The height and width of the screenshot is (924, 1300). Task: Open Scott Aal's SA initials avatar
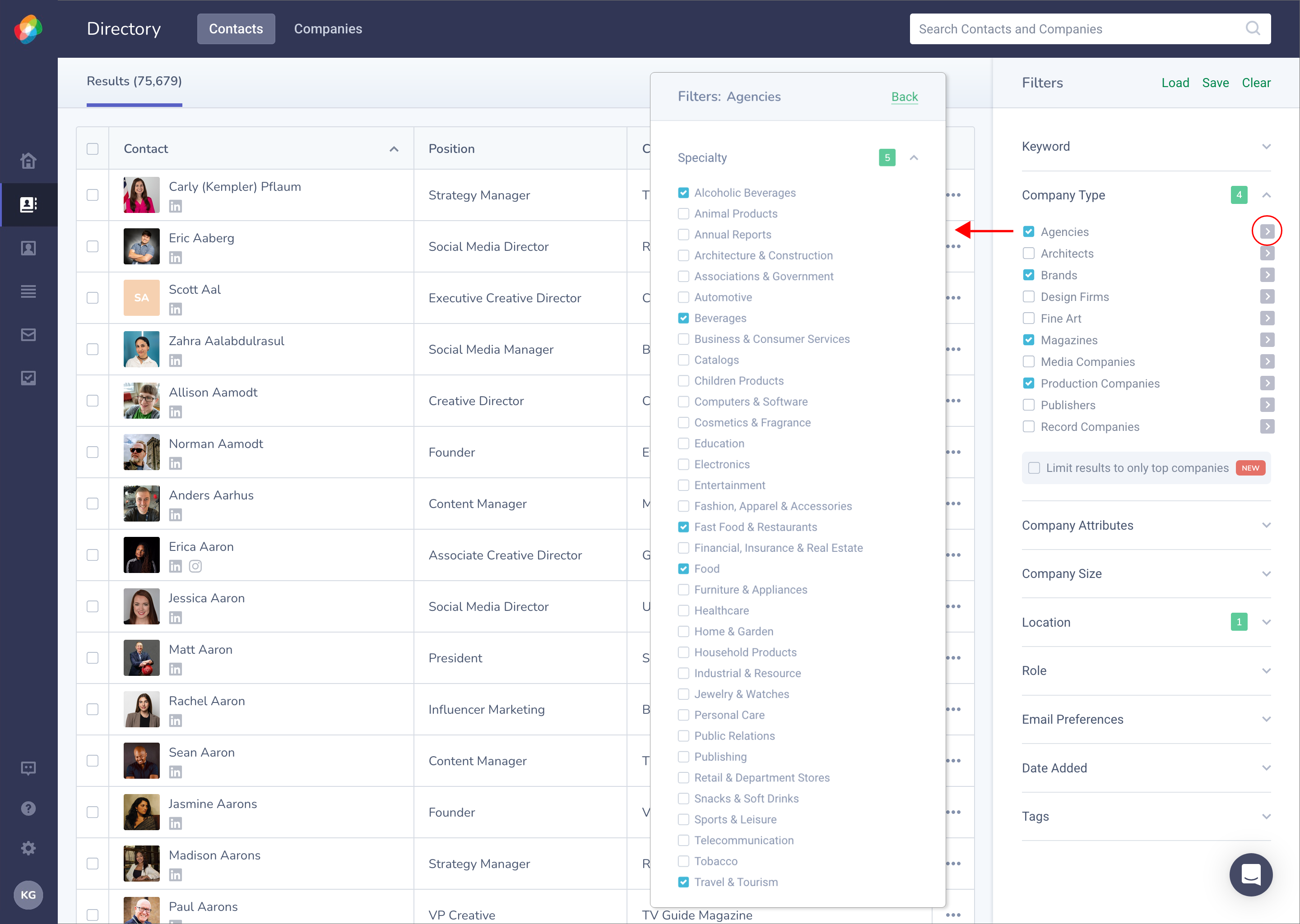(x=142, y=298)
